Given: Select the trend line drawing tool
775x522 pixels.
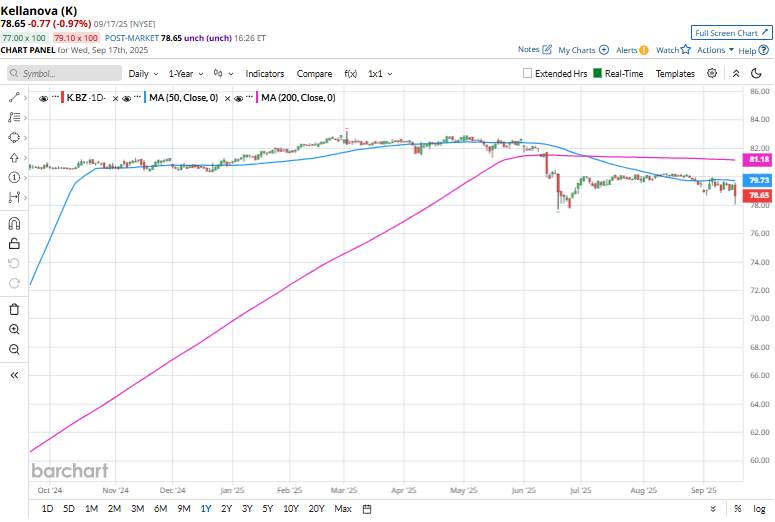Looking at the screenshot, I should coord(14,97).
